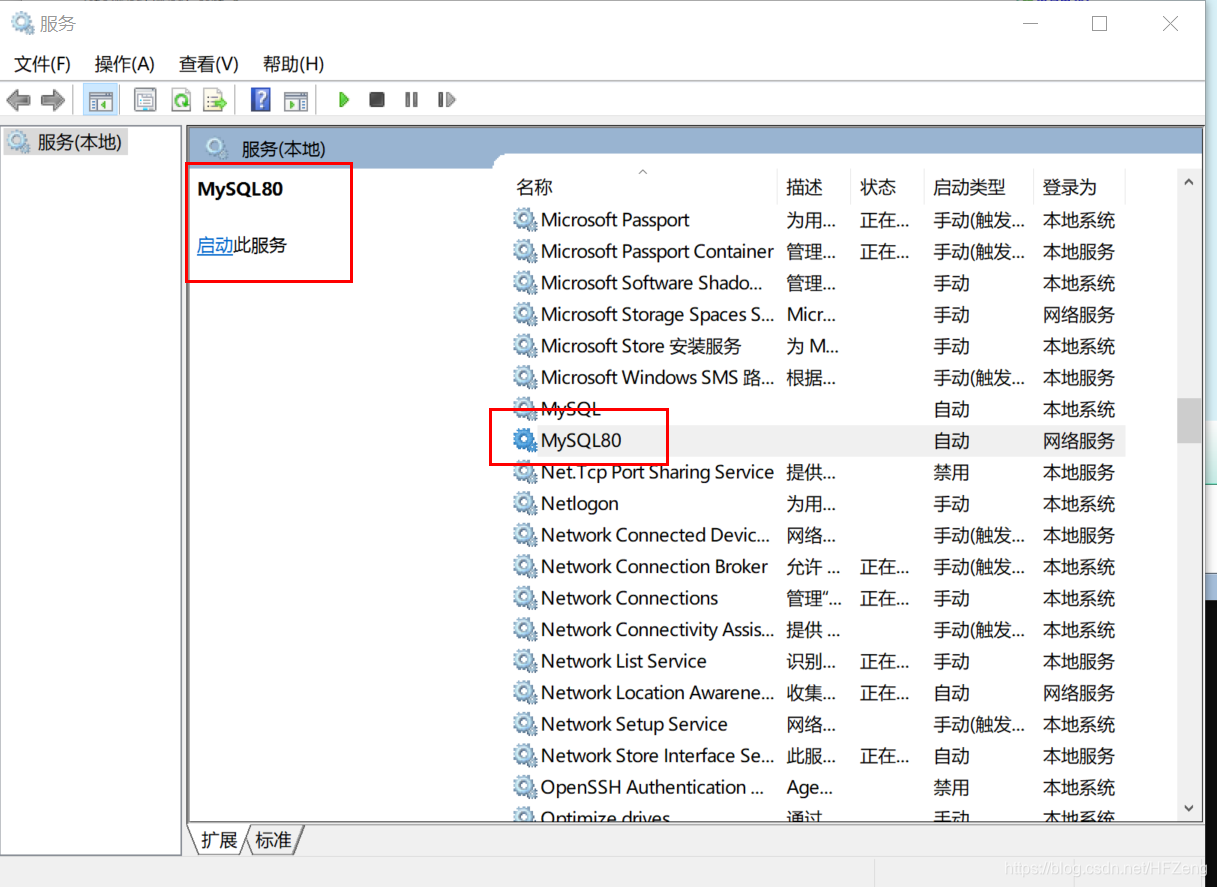
Task: Click the 服务 window title icon
Action: pyautogui.click(x=22, y=23)
